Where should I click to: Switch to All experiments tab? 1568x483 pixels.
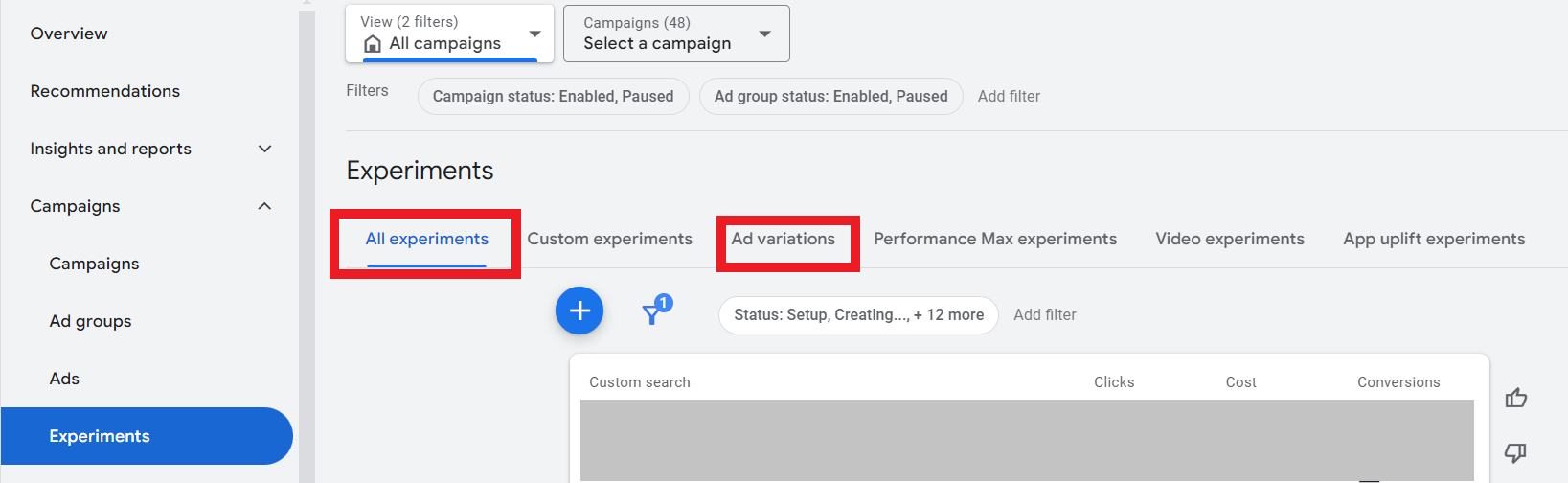click(x=426, y=240)
